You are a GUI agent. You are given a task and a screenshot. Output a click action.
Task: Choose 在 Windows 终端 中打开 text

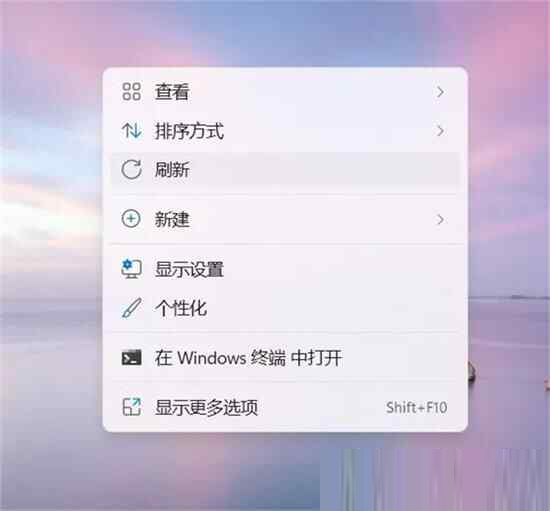[248, 358]
